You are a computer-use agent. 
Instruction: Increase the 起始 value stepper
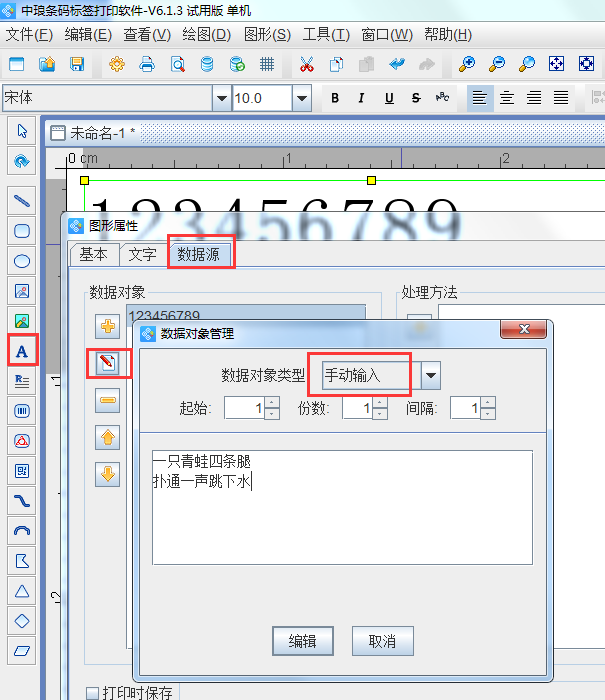[271, 402]
